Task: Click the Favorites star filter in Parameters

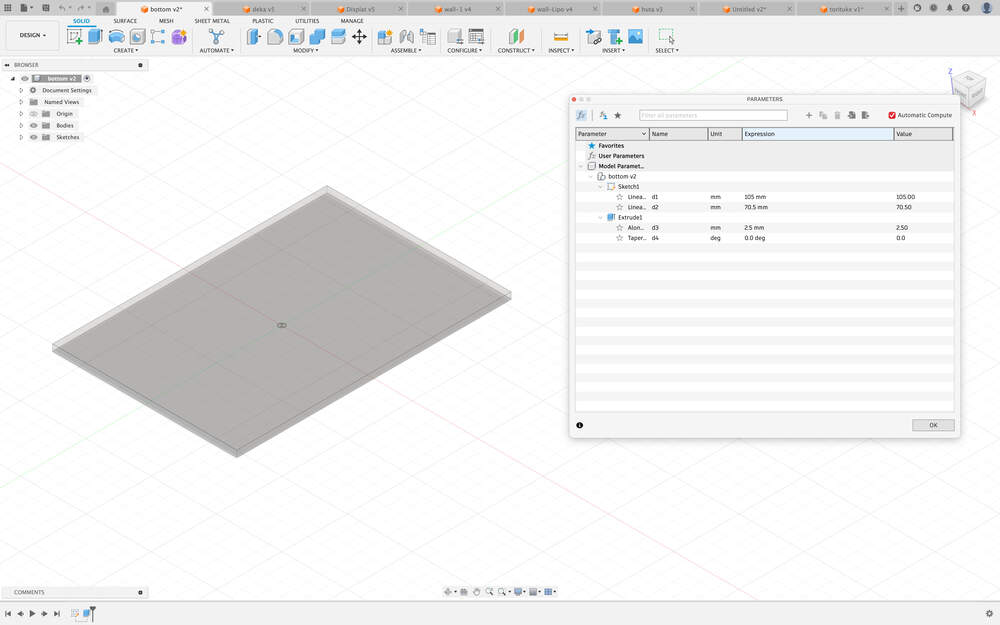Action: pyautogui.click(x=617, y=115)
